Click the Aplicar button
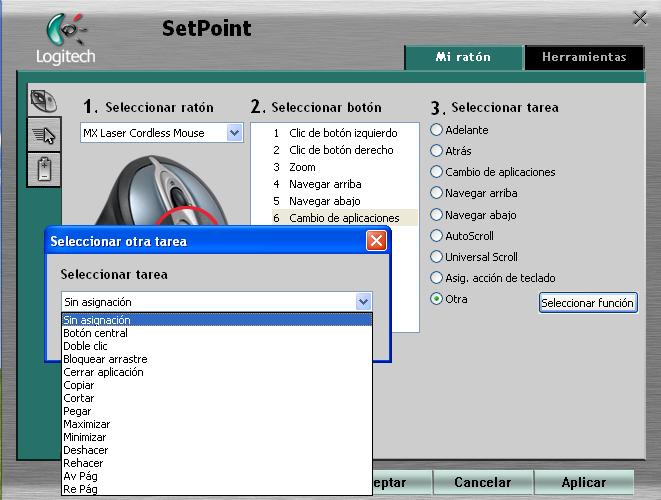 [x=583, y=482]
